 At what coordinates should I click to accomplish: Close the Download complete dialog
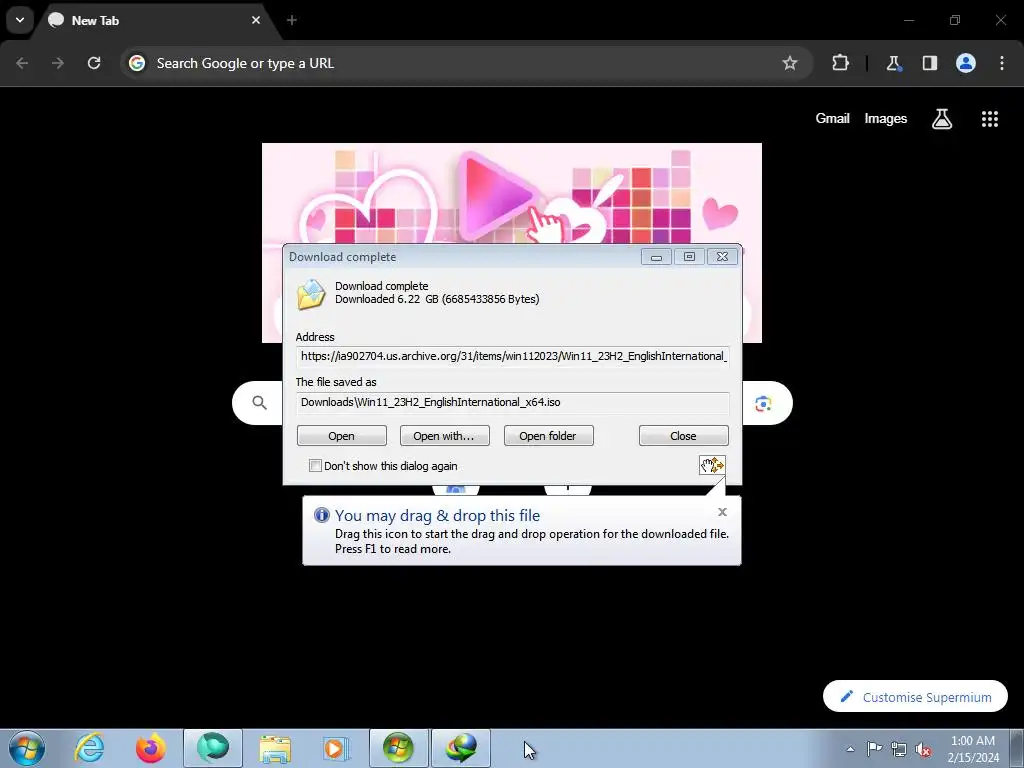[x=683, y=436]
